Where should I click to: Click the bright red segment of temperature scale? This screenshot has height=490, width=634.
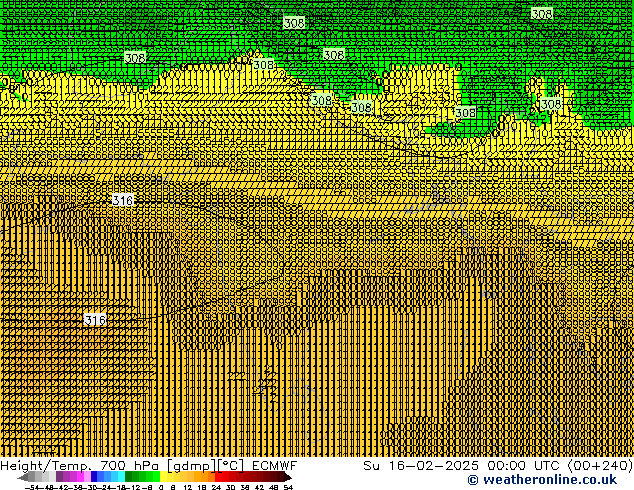[218, 477]
